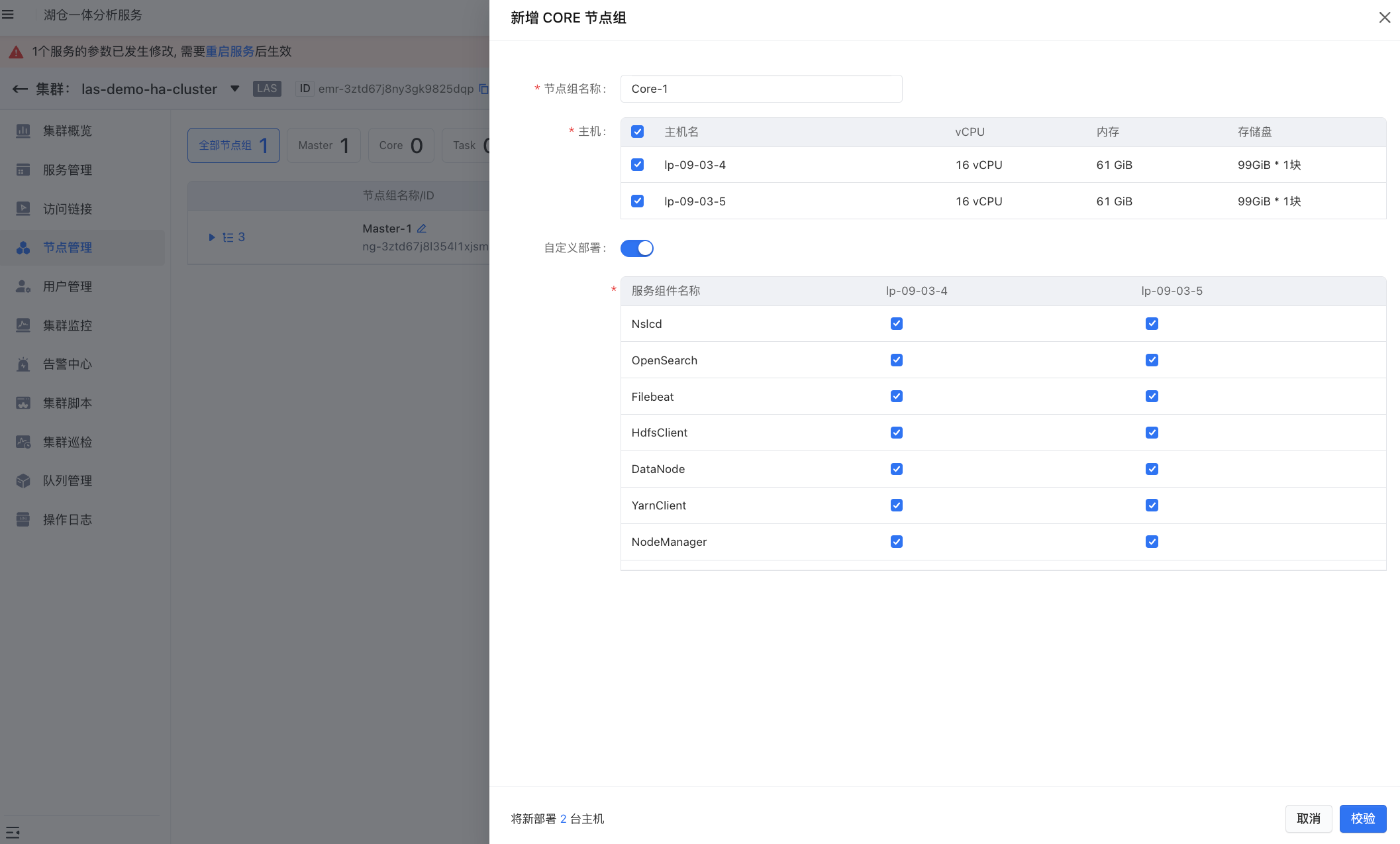Uncheck host lp-09-03-4 checkbox
Screen dimensions: 1400x844
637,164
